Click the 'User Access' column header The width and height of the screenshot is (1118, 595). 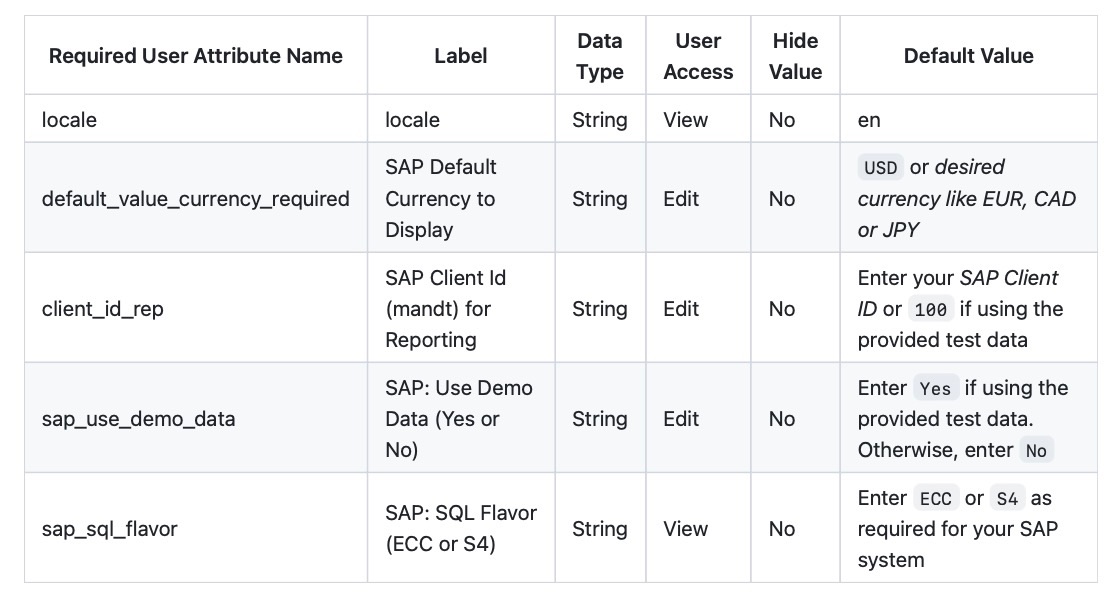[x=698, y=56]
